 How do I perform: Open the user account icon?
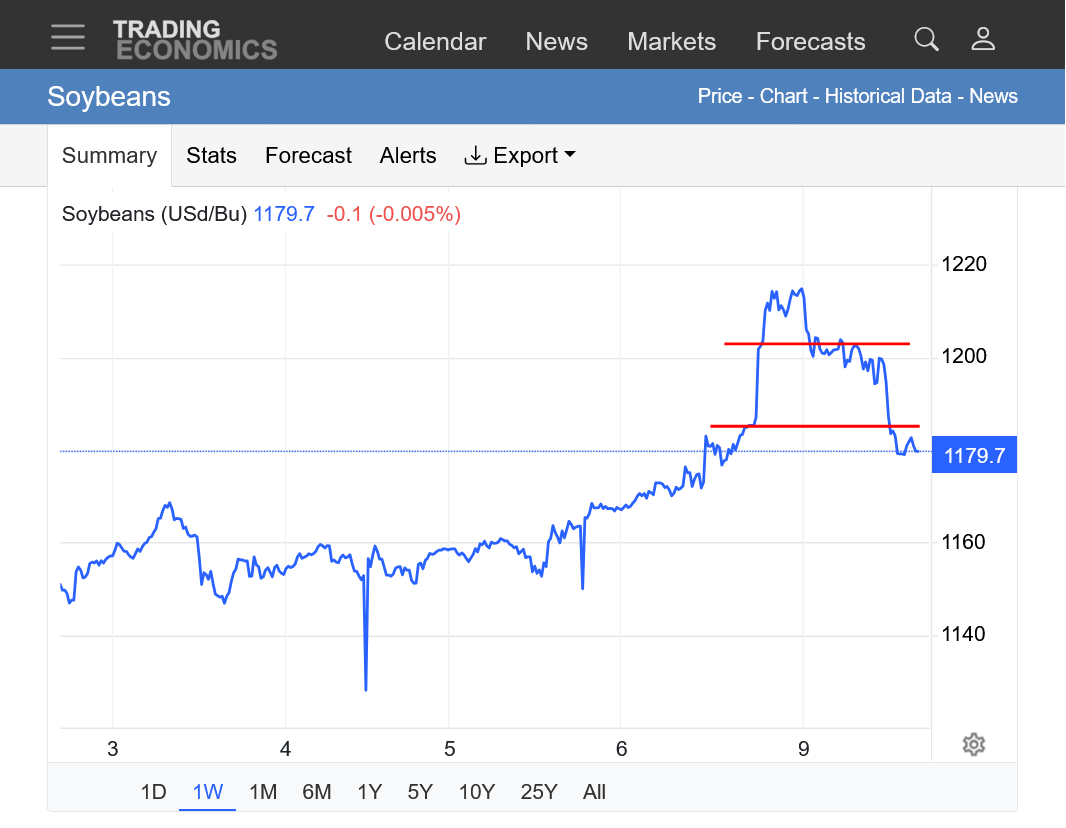coord(983,39)
